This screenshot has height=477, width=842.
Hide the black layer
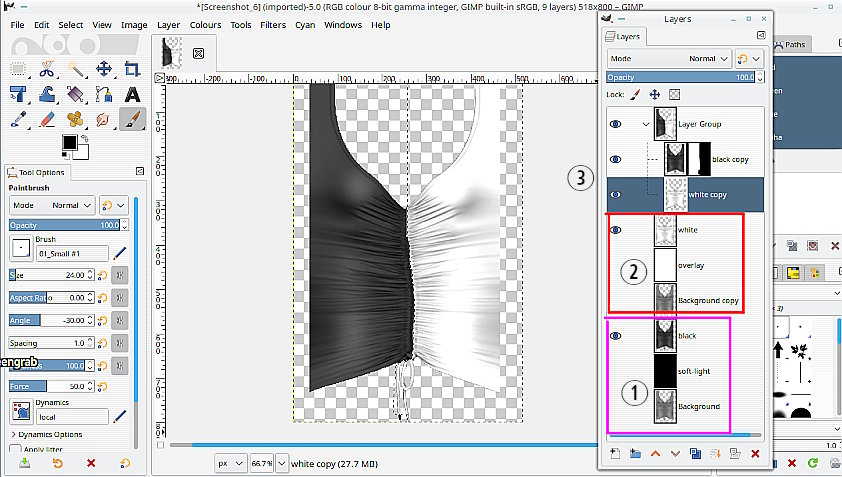[616, 336]
